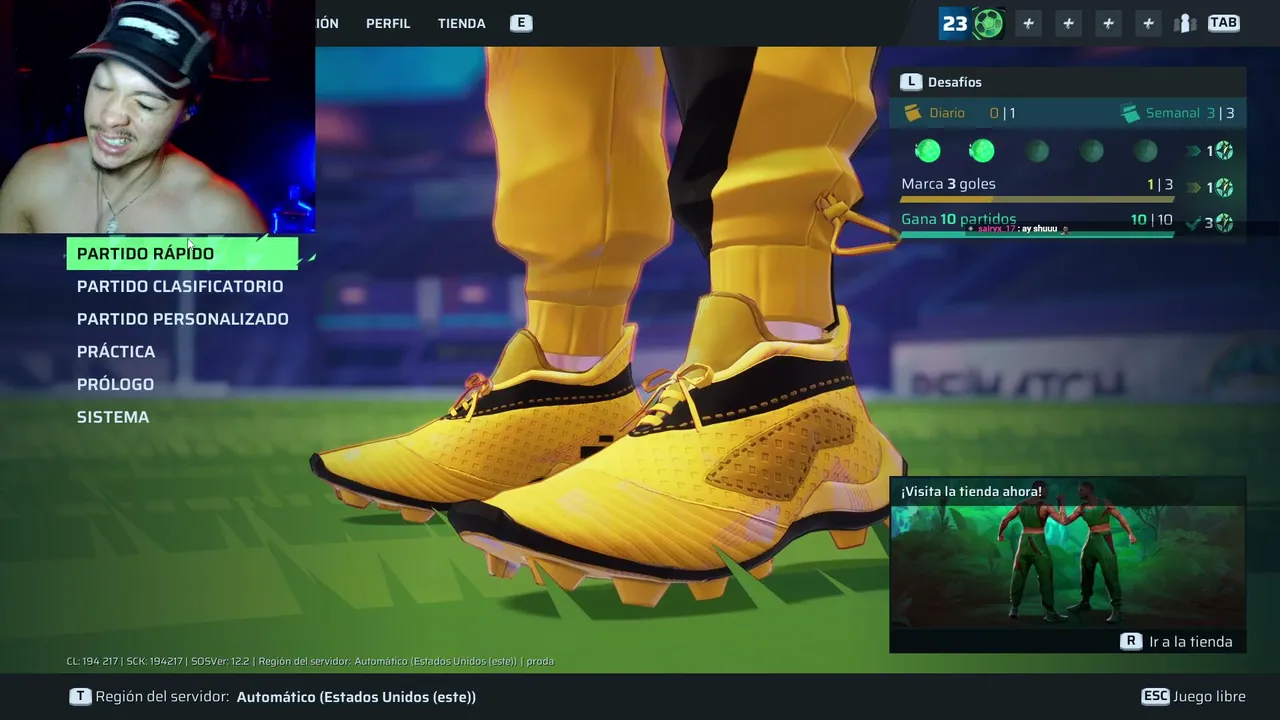Click the teal Semanal ticket icon
Image resolution: width=1280 pixels, height=720 pixels.
pyautogui.click(x=1131, y=113)
